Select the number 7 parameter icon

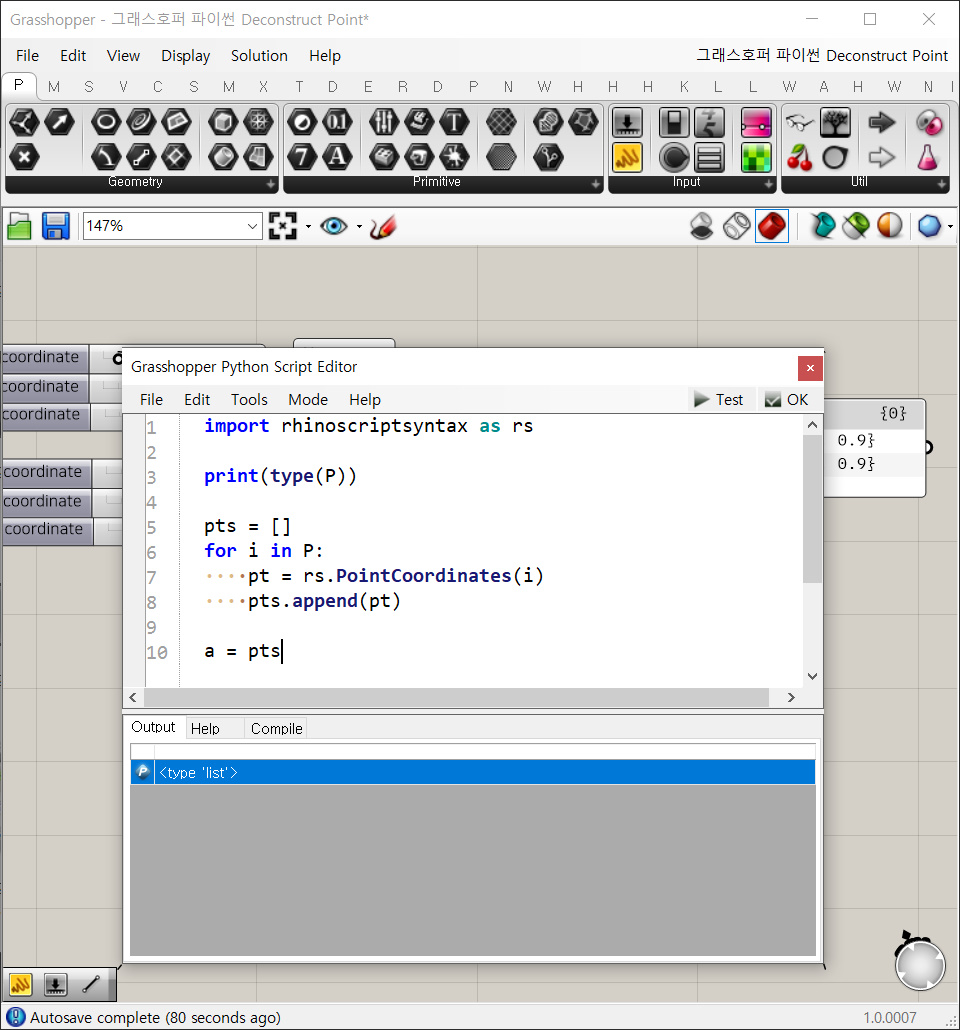(x=302, y=157)
